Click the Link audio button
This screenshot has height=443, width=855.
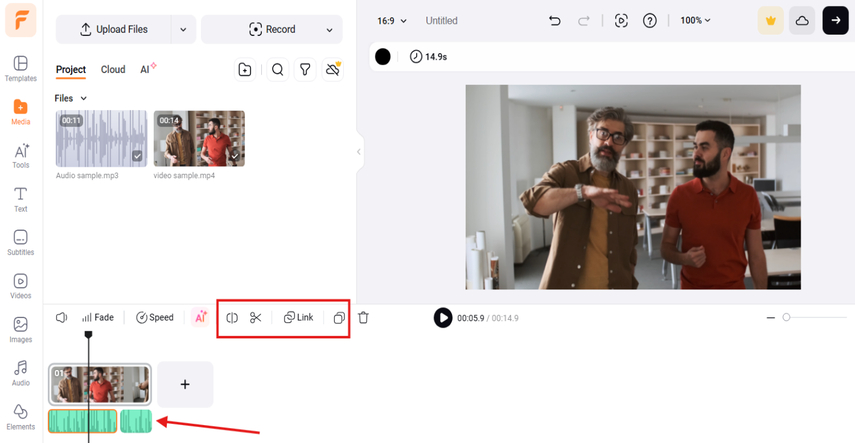[298, 318]
